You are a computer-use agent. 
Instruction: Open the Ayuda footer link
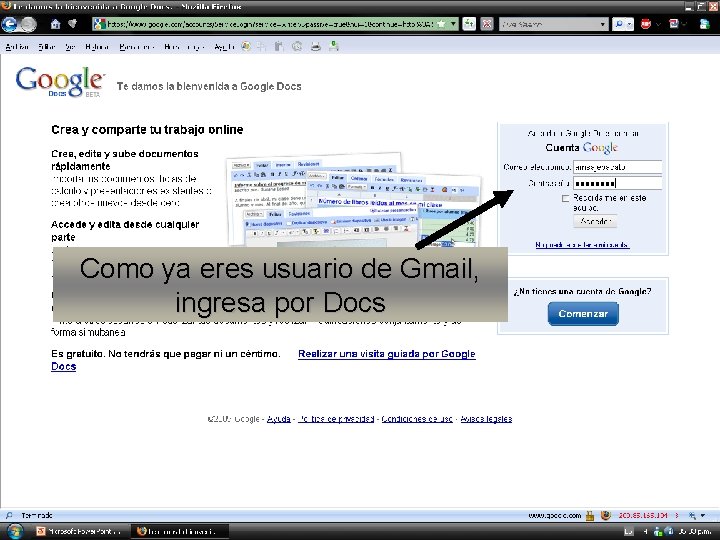(x=279, y=419)
